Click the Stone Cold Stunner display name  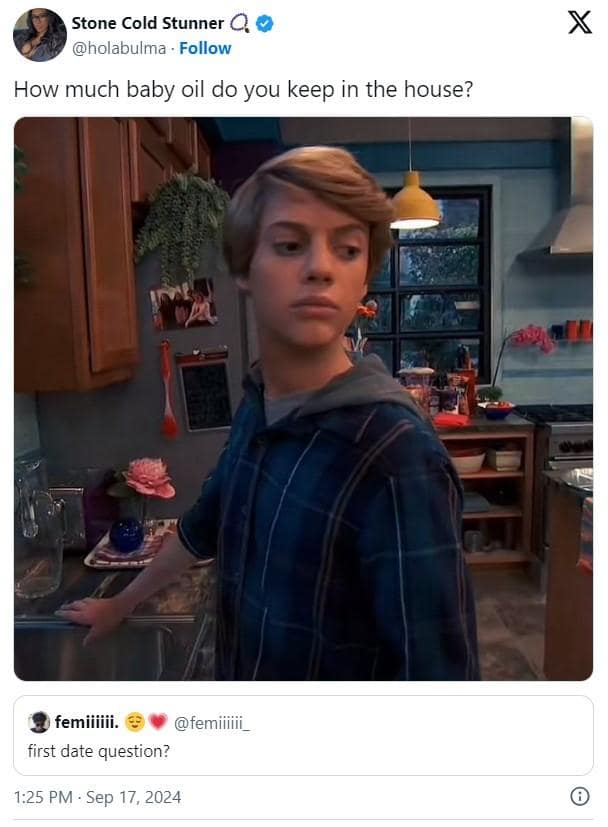pos(148,23)
